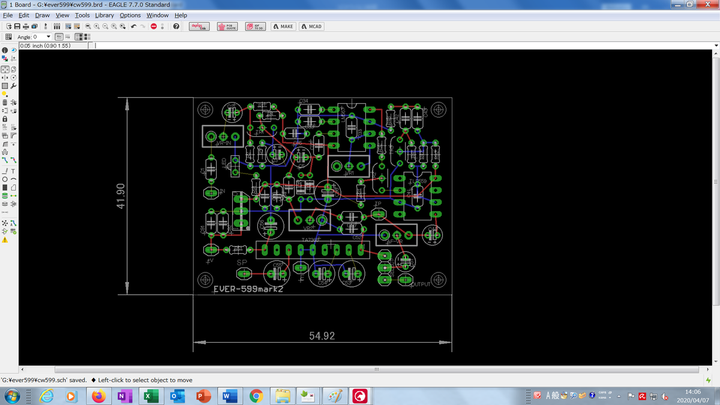The image size is (720, 405).
Task: Click the red Stop command icon
Action: coord(153,26)
